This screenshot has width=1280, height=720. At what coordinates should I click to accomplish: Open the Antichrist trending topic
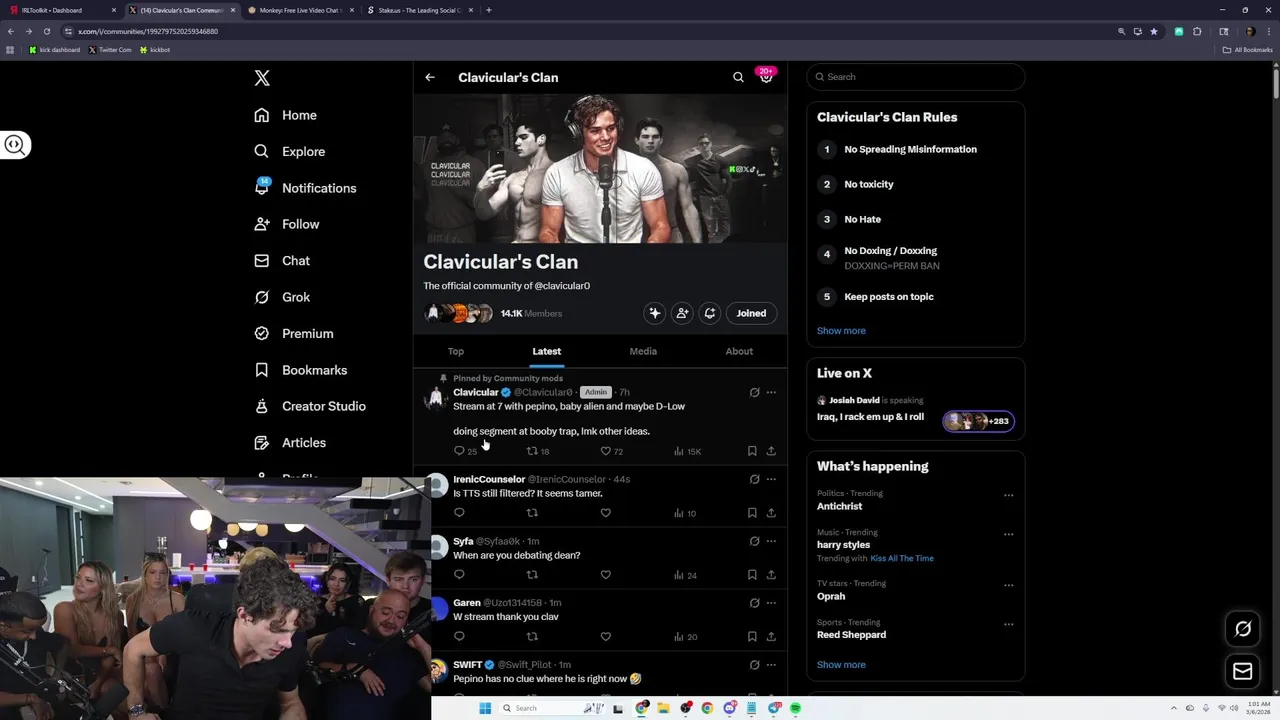(x=839, y=506)
